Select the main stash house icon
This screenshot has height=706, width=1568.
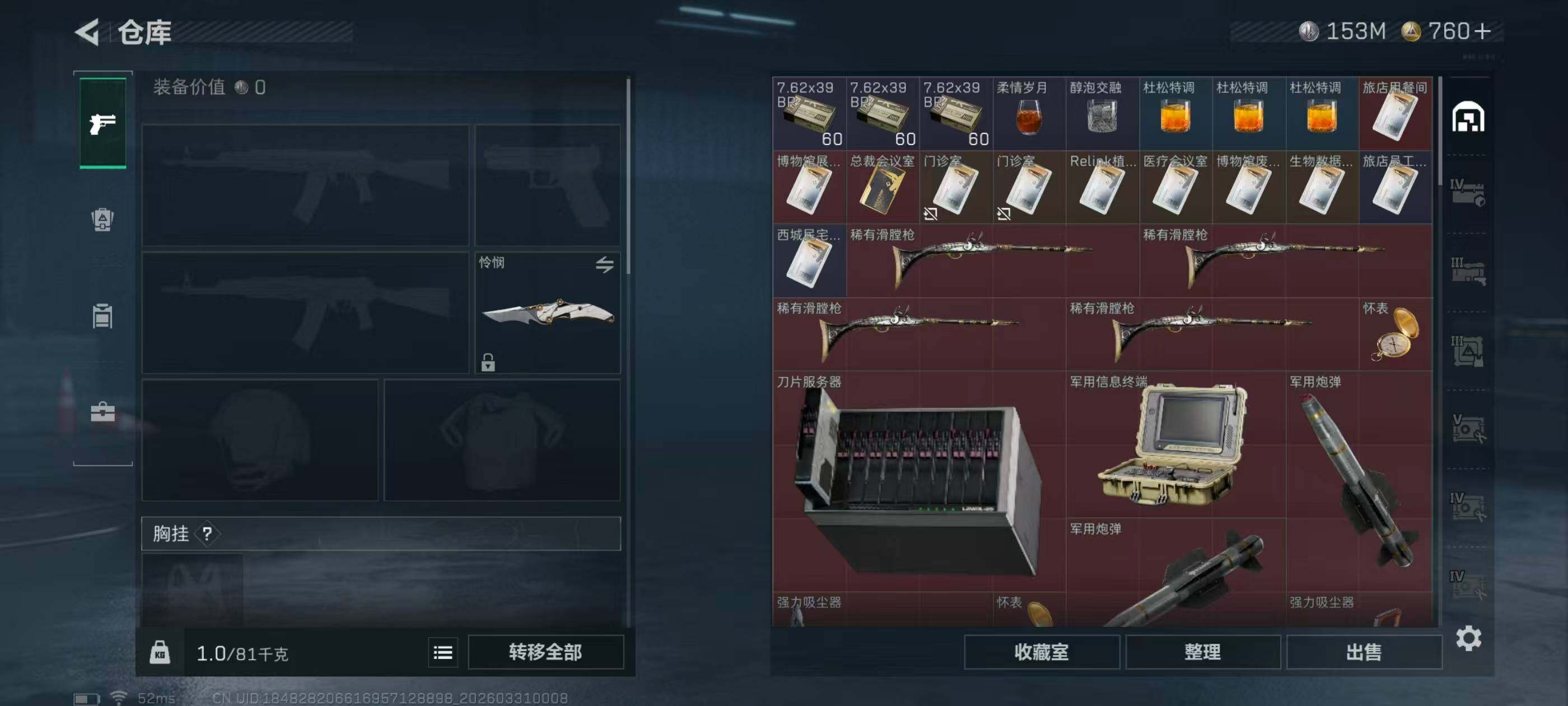[1468, 117]
